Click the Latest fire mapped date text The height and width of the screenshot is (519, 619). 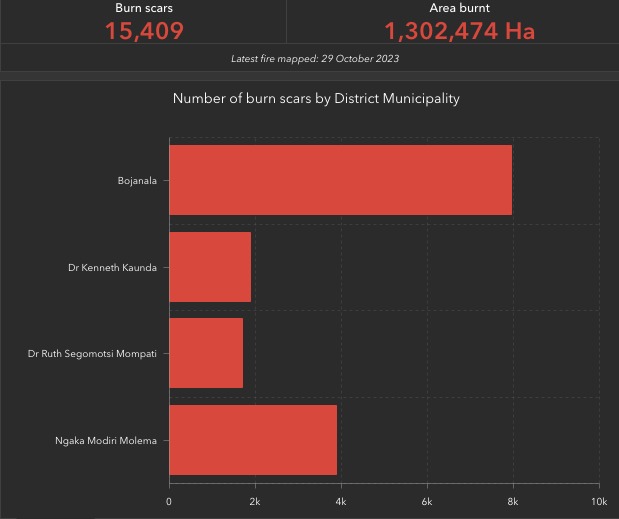(x=315, y=59)
